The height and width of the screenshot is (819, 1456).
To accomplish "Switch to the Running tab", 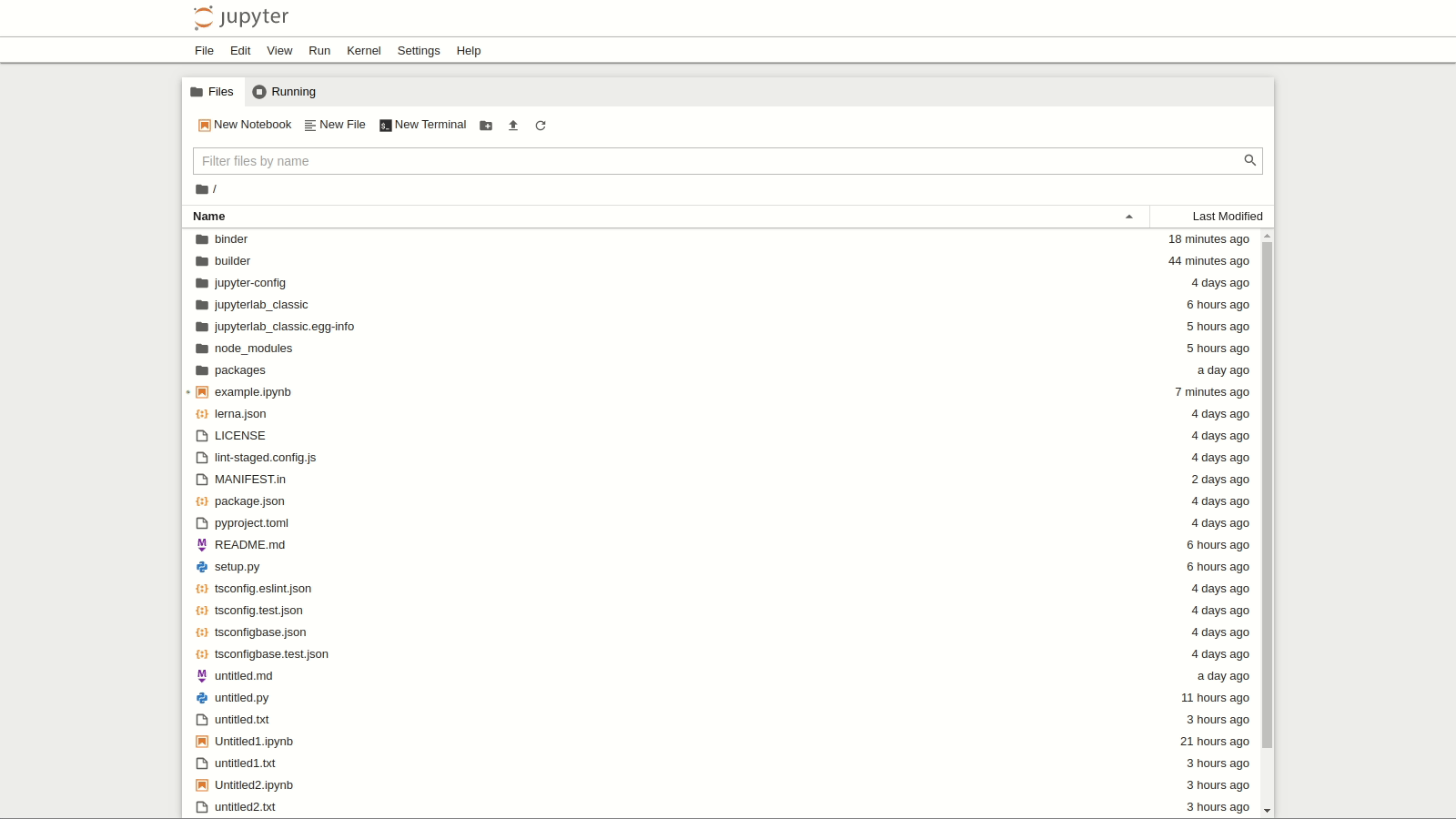I will (285, 92).
